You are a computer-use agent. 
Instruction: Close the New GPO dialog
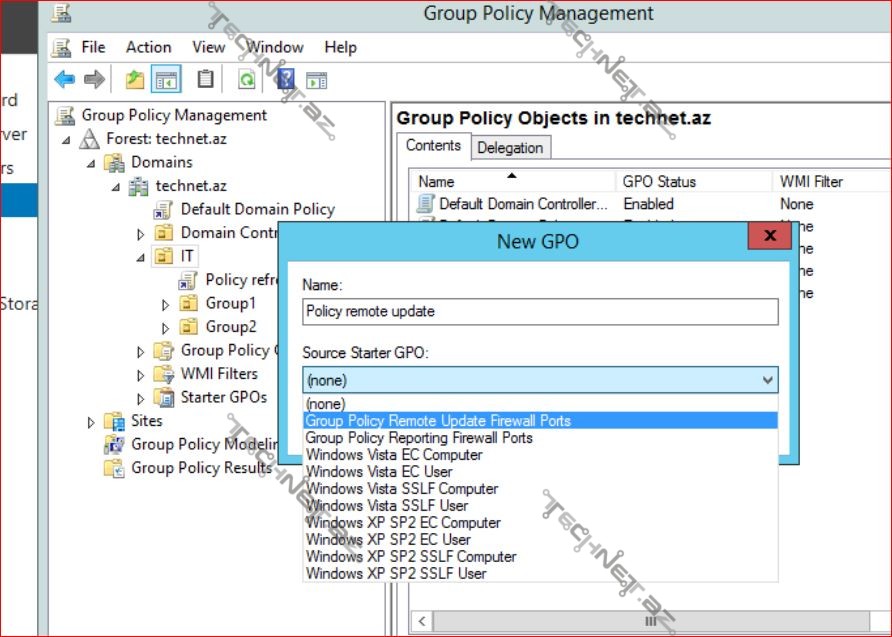[770, 236]
